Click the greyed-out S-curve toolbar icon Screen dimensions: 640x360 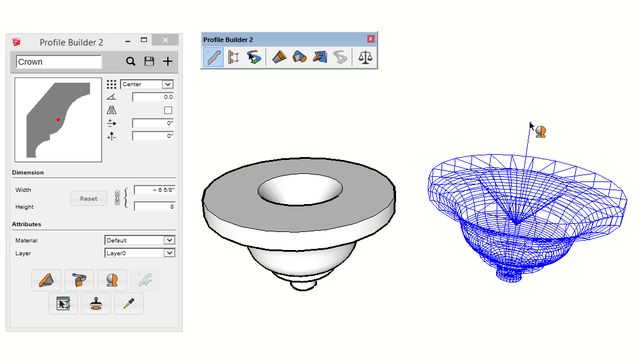tap(340, 57)
